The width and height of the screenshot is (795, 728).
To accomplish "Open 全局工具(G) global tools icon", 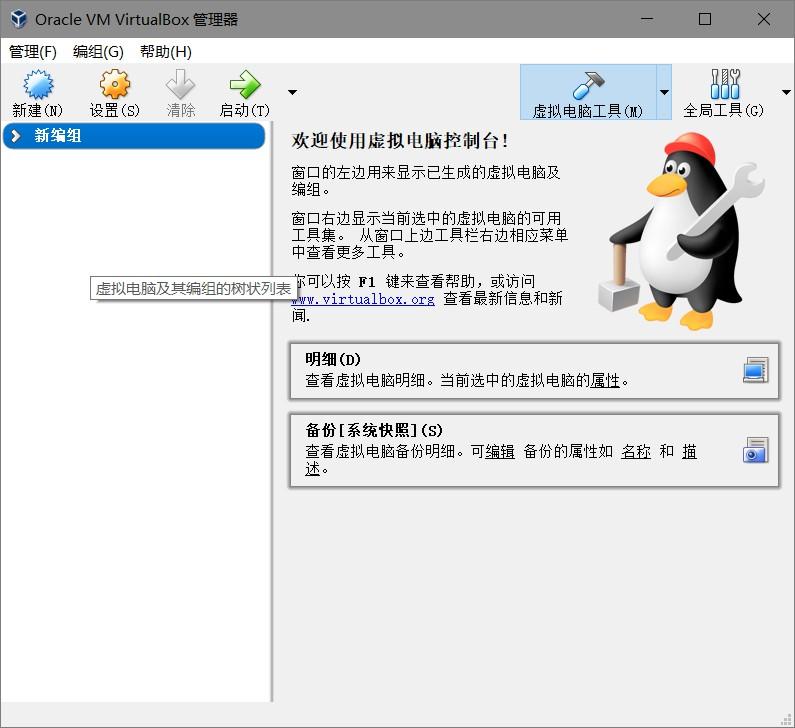I will click(x=725, y=84).
